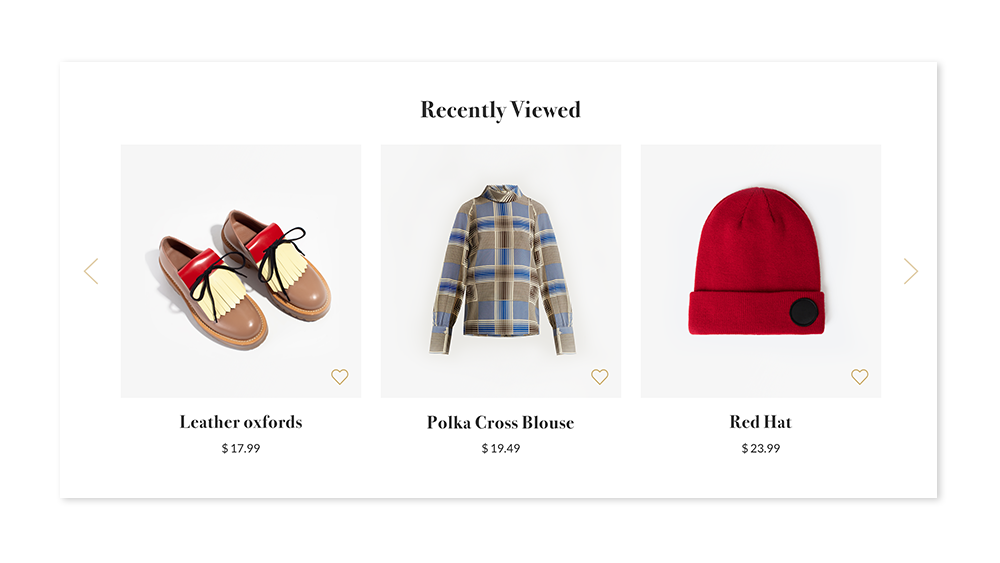Screen dimensions: 1000x563
Task: Select the $ 23.99 price under Red Hat
Action: point(761,448)
